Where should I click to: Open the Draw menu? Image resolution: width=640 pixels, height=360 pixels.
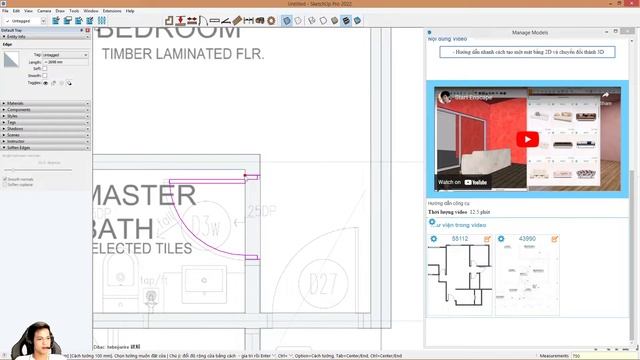click(60, 11)
